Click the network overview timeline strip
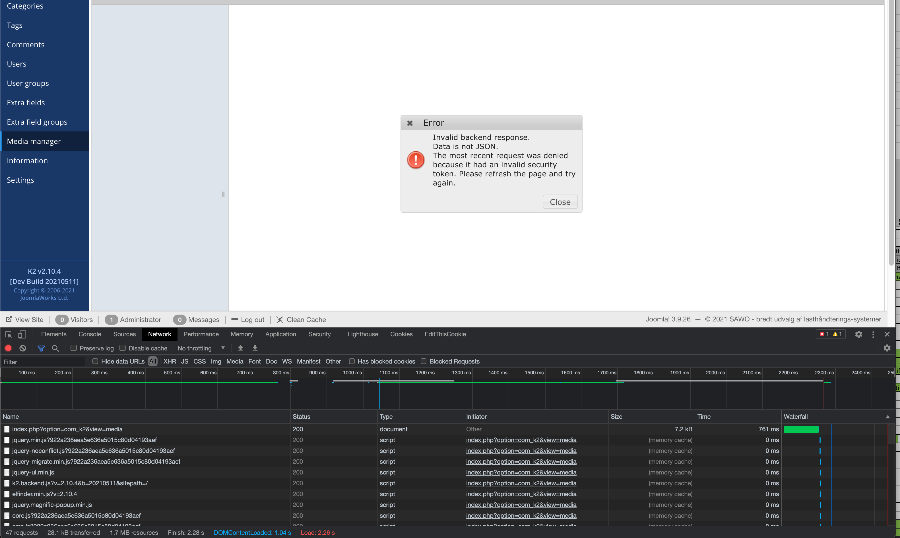 click(448, 389)
